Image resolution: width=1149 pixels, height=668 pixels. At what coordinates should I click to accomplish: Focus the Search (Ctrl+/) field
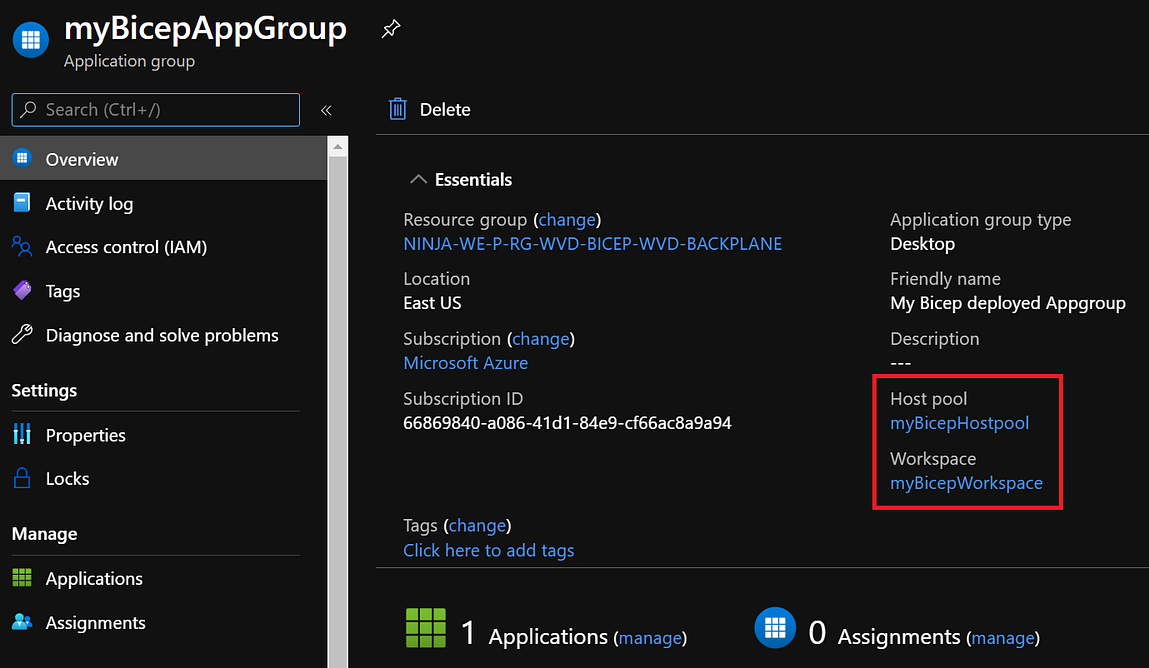click(x=155, y=110)
